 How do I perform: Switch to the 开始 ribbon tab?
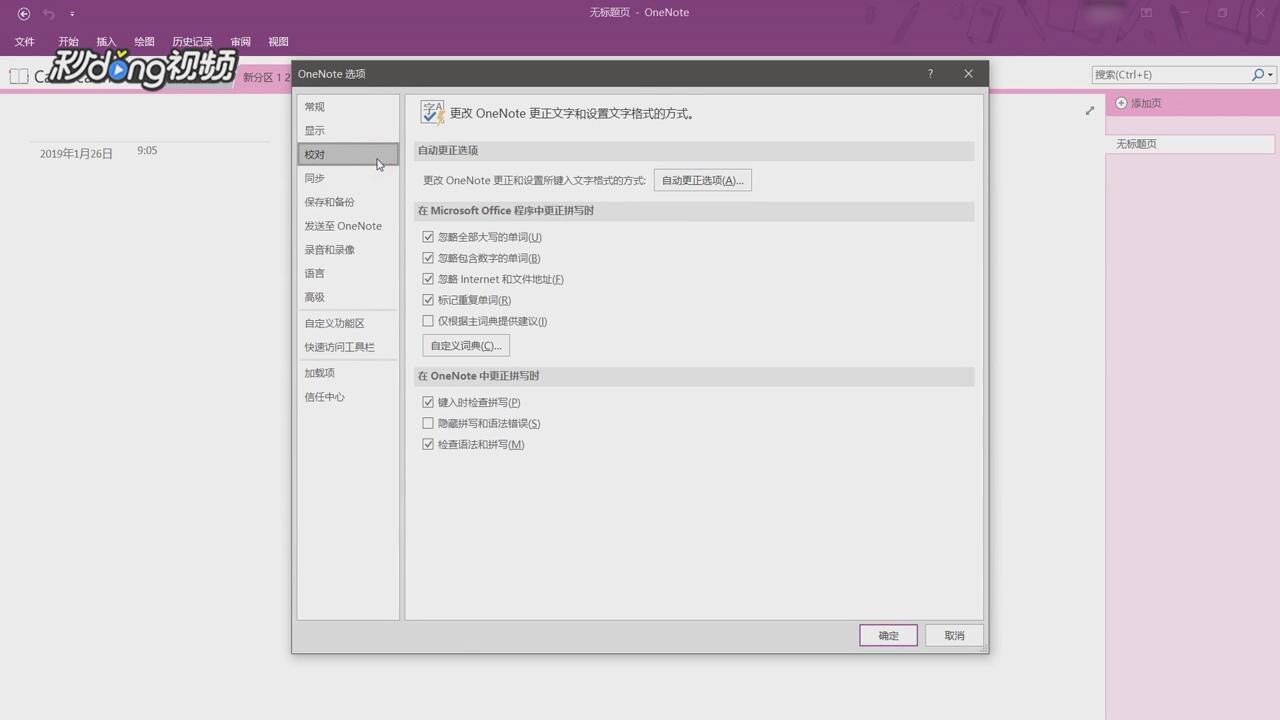68,42
